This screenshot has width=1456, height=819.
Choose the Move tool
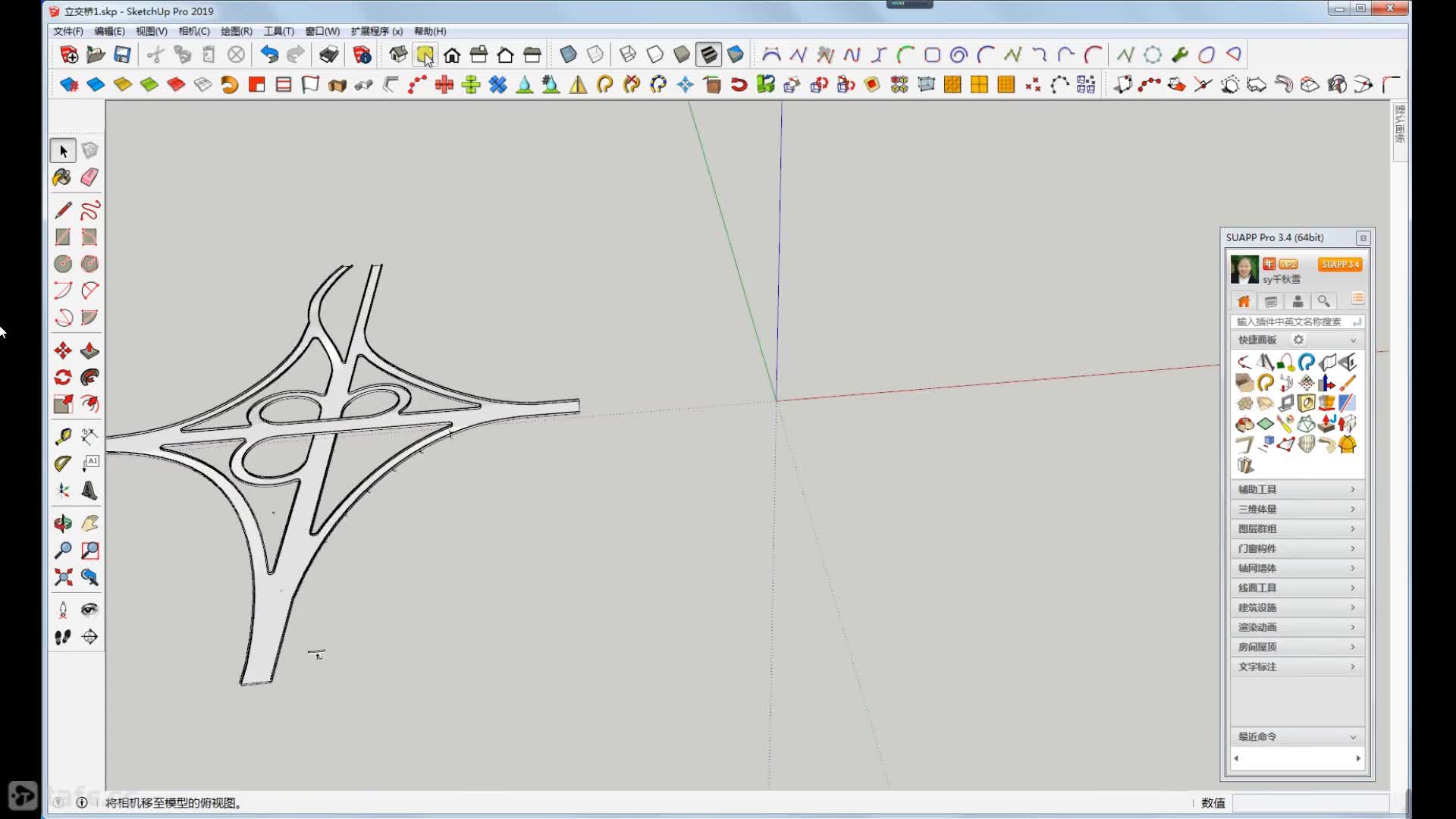click(63, 350)
